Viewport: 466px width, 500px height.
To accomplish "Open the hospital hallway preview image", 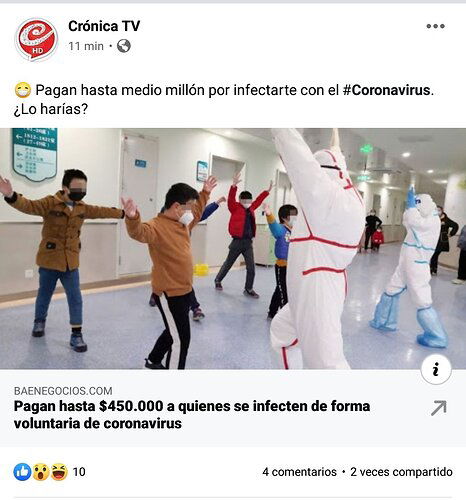I will click(233, 248).
